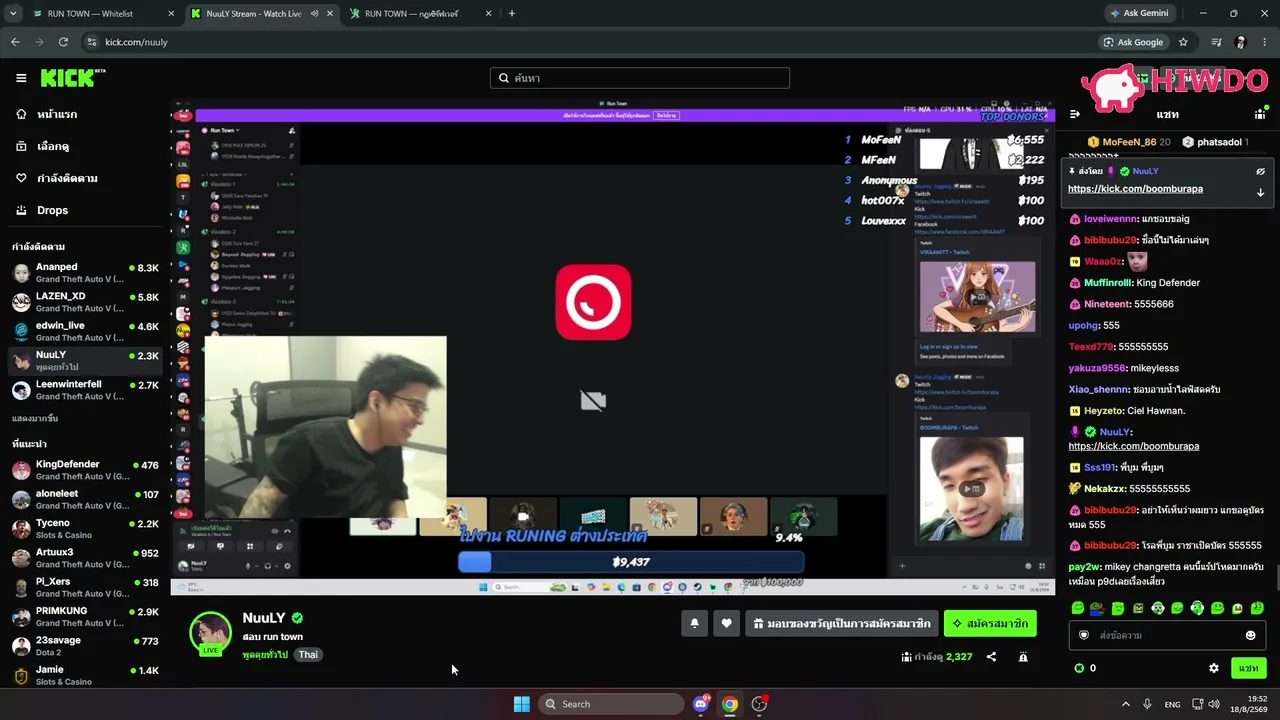Screen dimensions: 1280x720
Task: Go to หน้าแรก home page
Action: [x=56, y=114]
